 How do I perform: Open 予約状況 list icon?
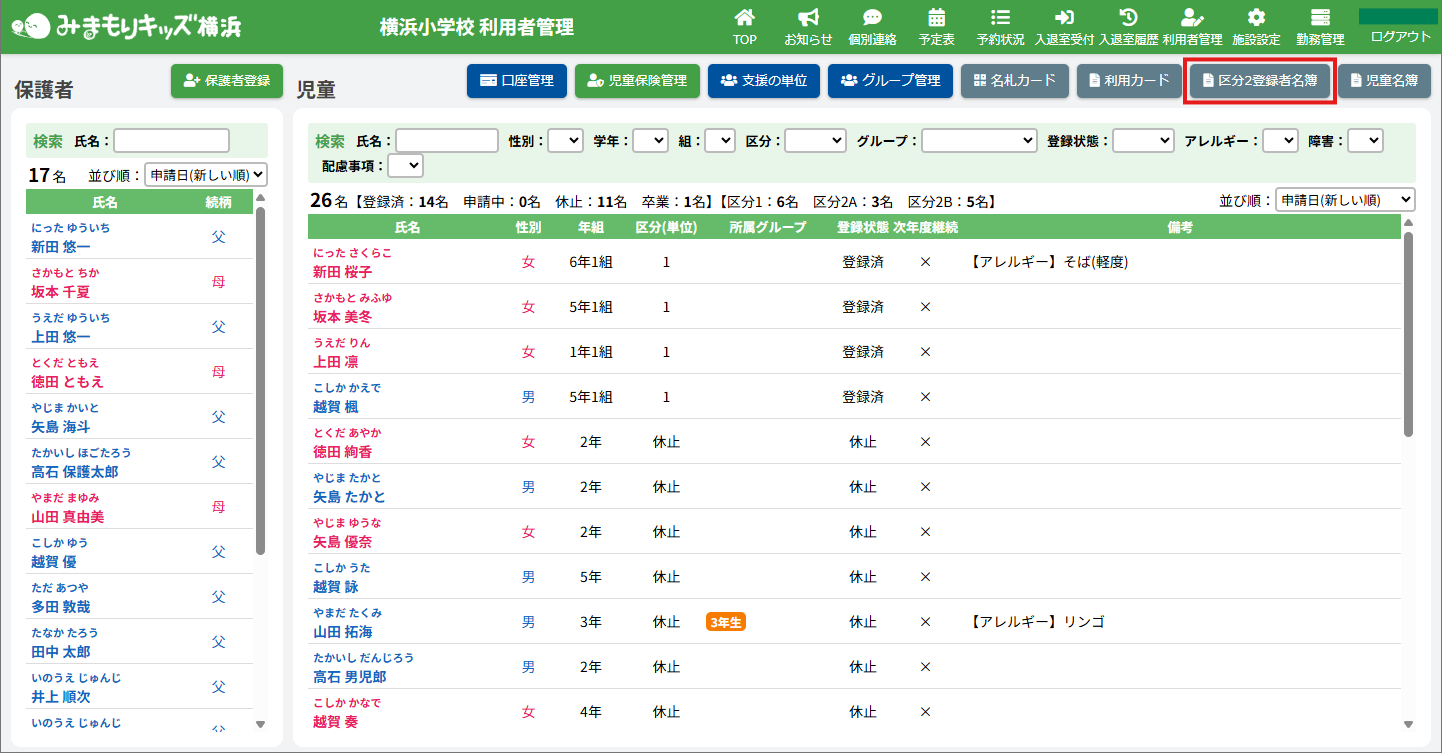click(x=1000, y=18)
